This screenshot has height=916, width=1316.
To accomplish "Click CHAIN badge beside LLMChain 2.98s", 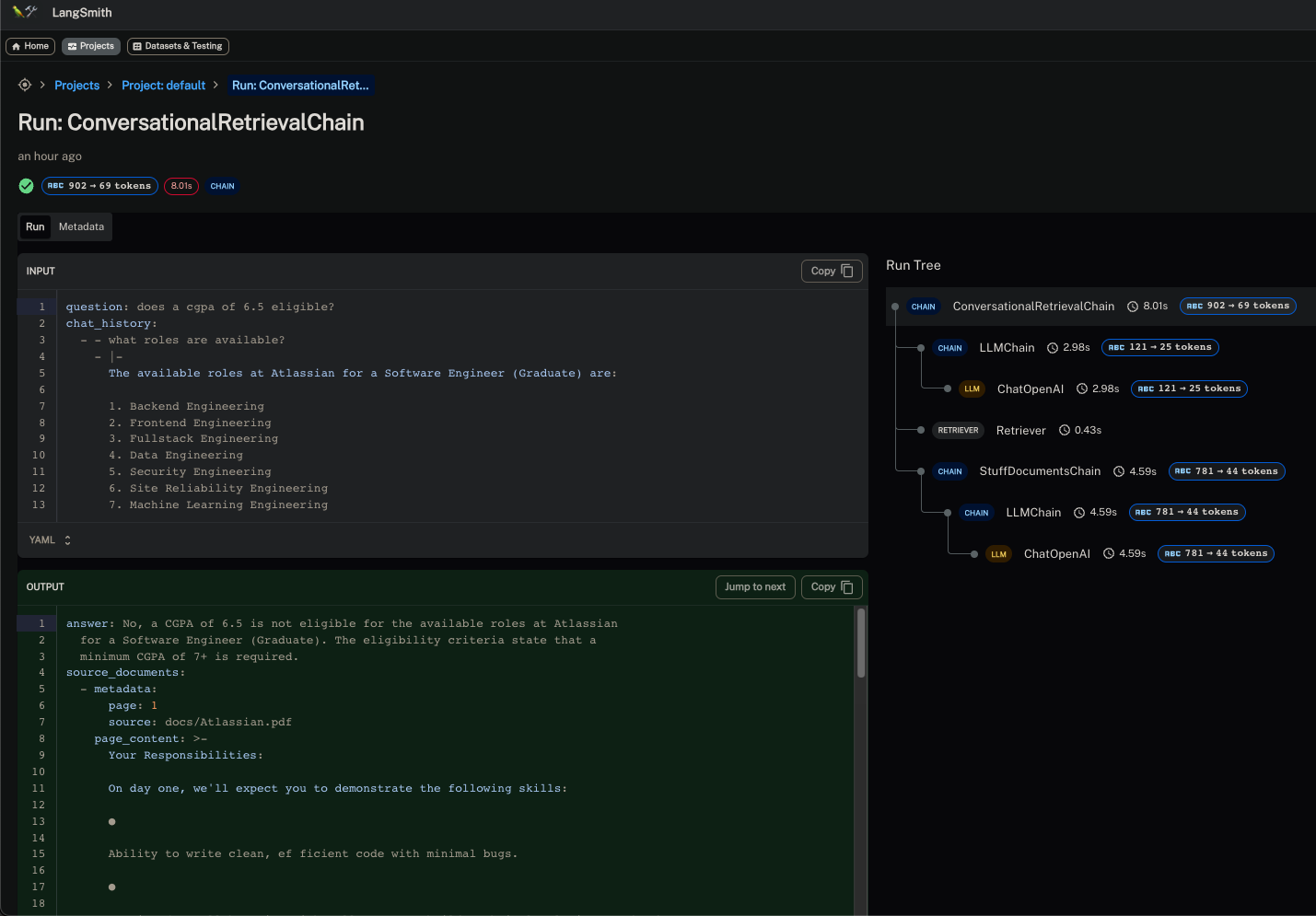I will click(x=949, y=348).
